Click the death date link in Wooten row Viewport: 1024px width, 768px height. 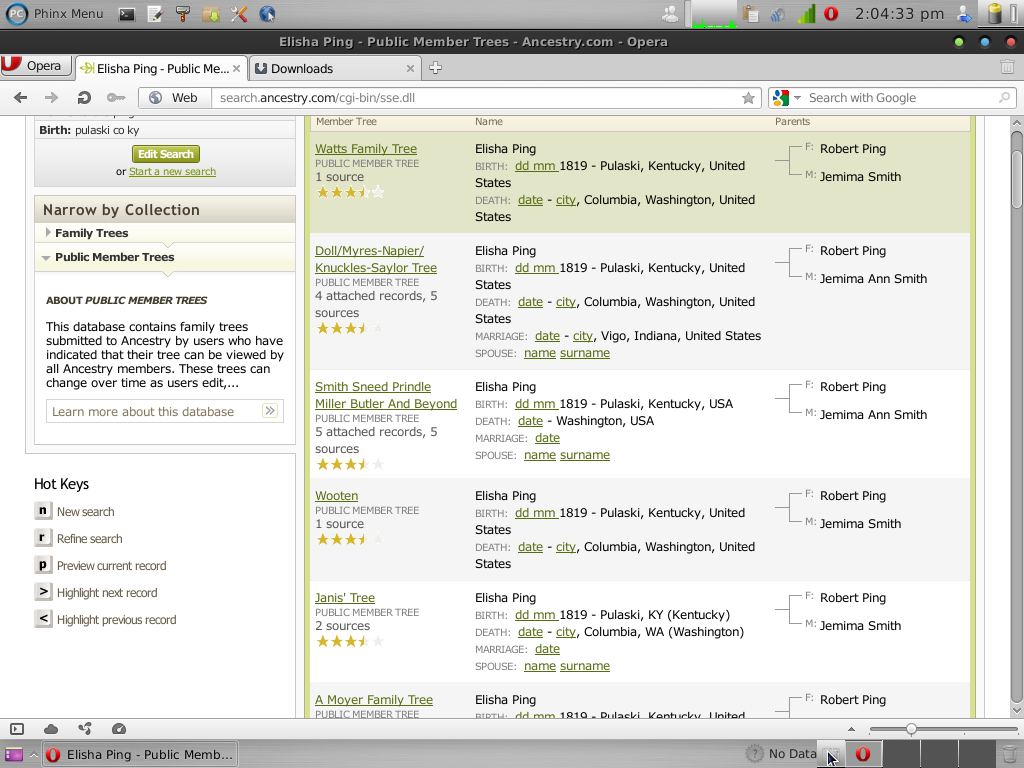[x=530, y=547]
